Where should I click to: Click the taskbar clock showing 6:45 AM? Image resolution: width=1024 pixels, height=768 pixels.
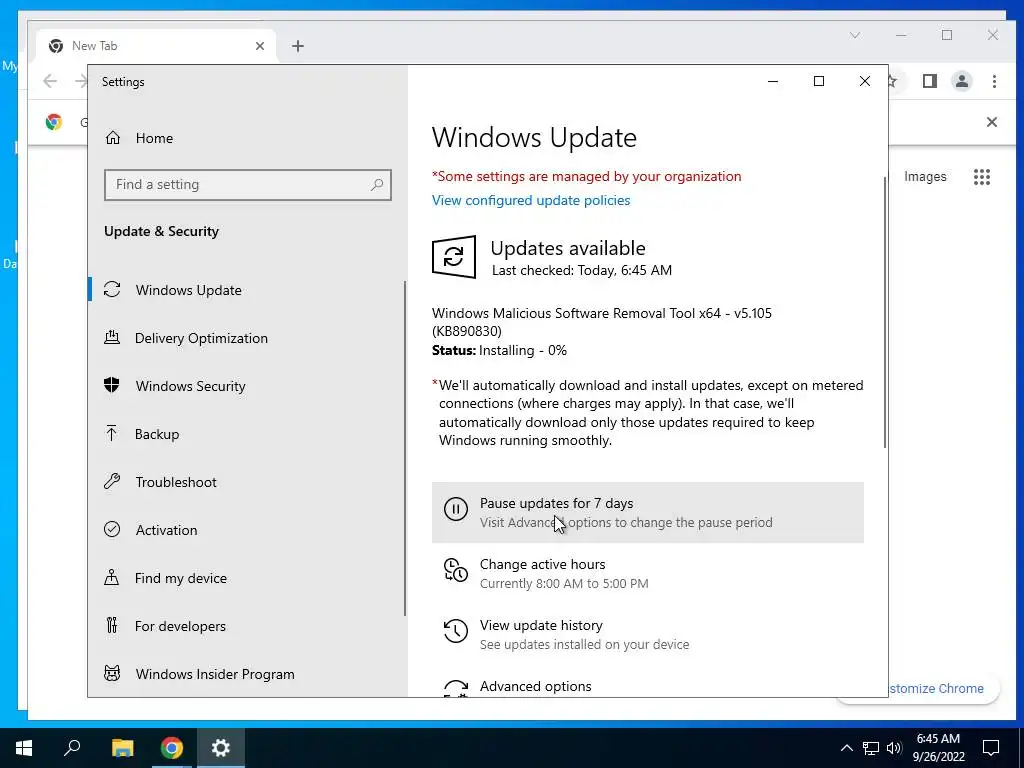(x=938, y=748)
